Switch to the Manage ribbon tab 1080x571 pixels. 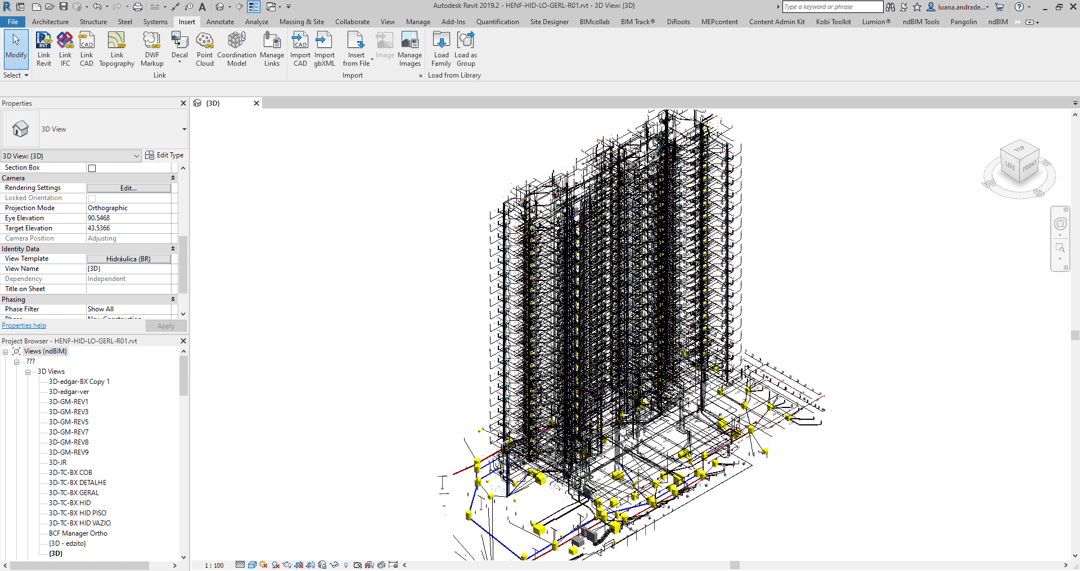[x=417, y=21]
